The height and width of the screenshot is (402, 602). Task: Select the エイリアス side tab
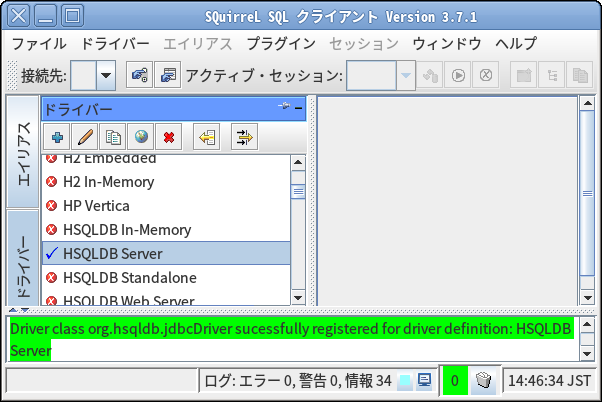(23, 152)
